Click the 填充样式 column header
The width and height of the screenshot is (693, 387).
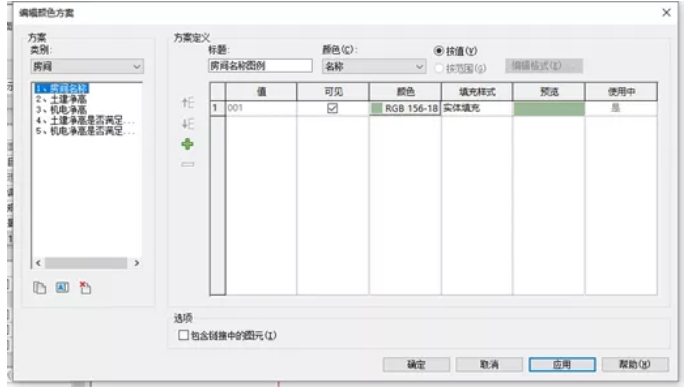click(x=477, y=91)
